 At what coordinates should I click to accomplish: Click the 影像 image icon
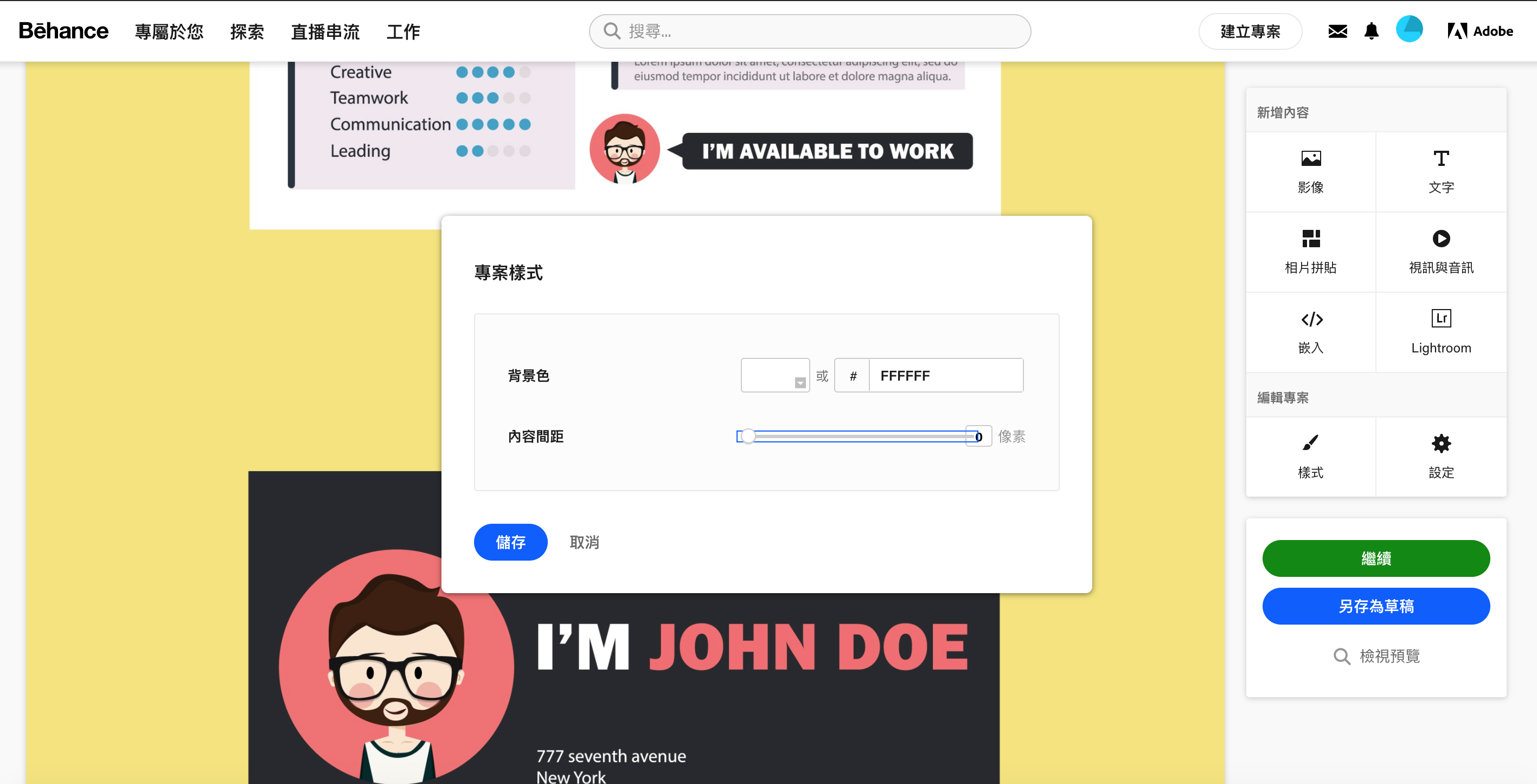tap(1310, 159)
